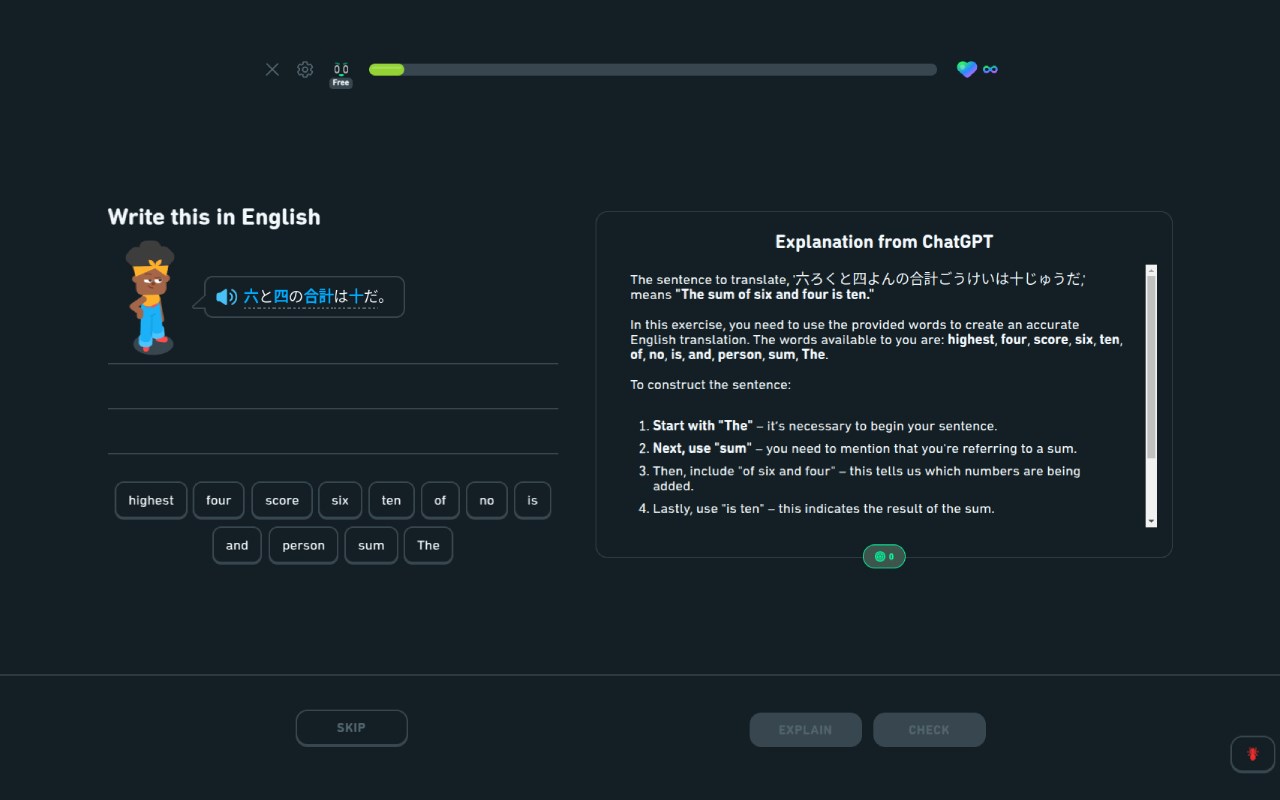Click the green reaction counter badge
The height and width of the screenshot is (800, 1280).
pos(884,556)
